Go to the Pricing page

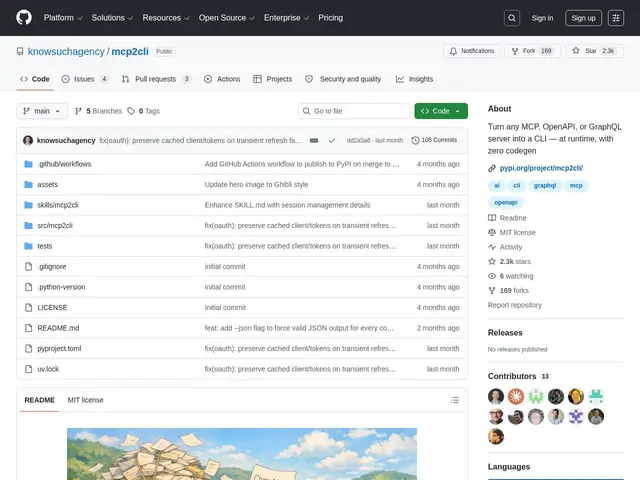[x=331, y=18]
